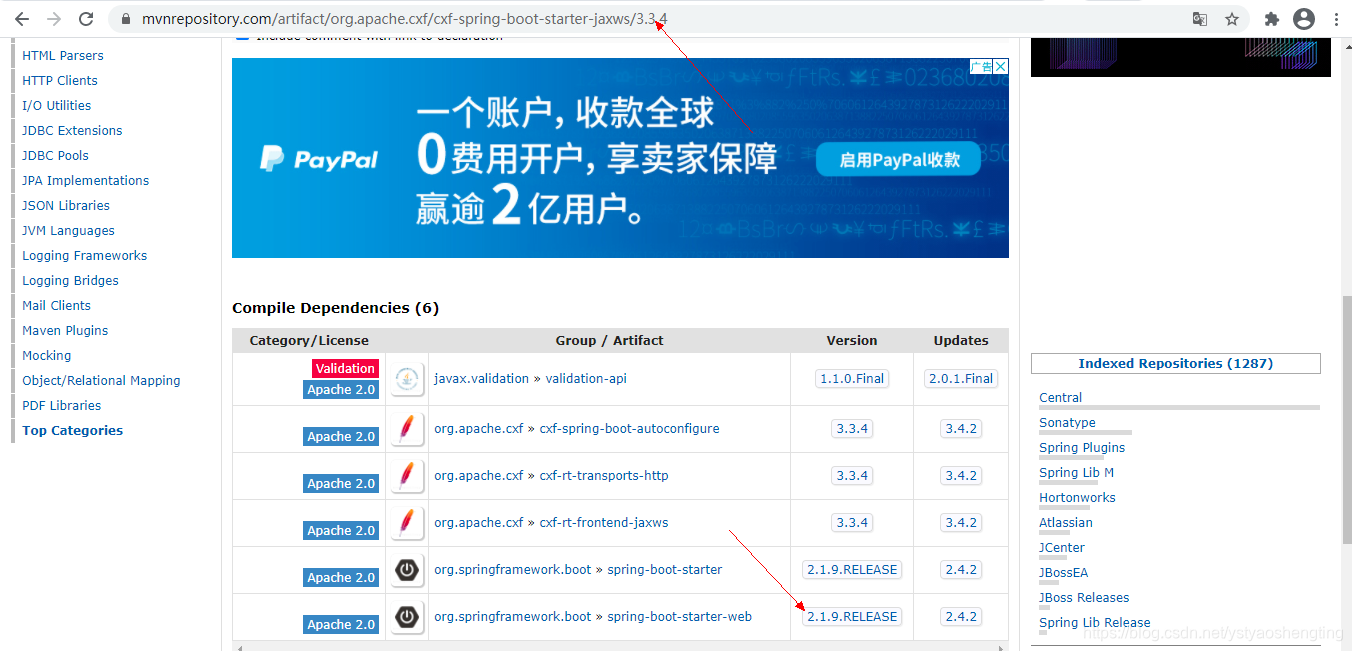The height and width of the screenshot is (651, 1352).
Task: Open Google Translate from the address bar
Action: pyautogui.click(x=1199, y=18)
